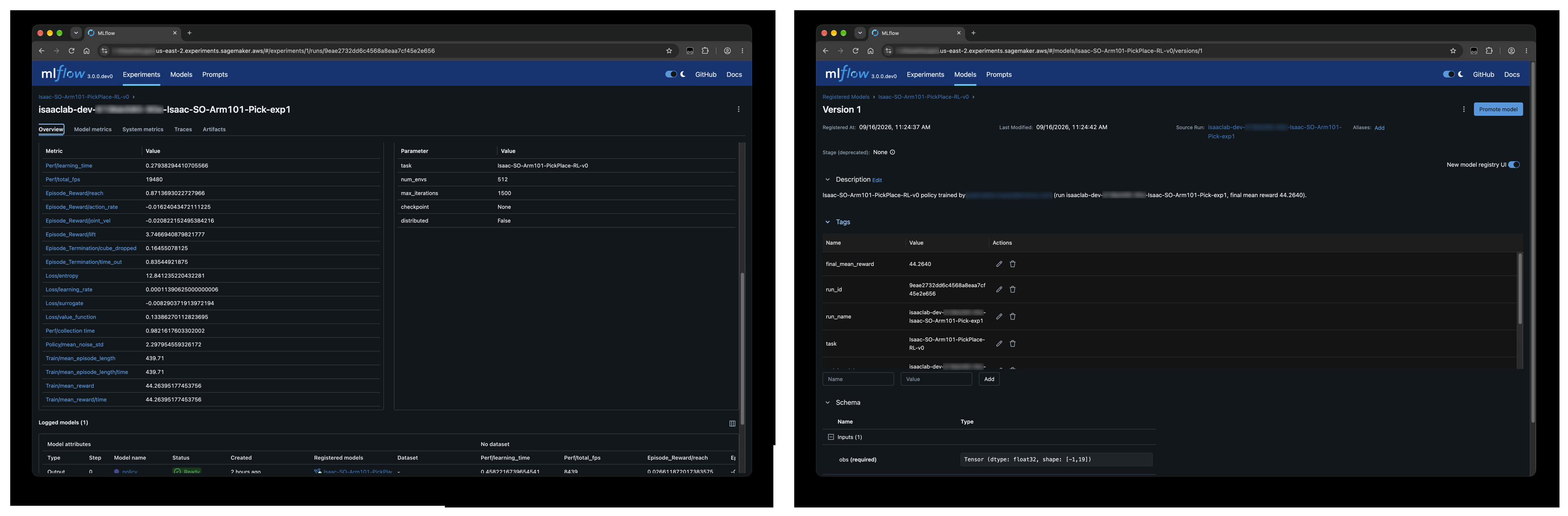Open the Traces tab

click(x=183, y=130)
